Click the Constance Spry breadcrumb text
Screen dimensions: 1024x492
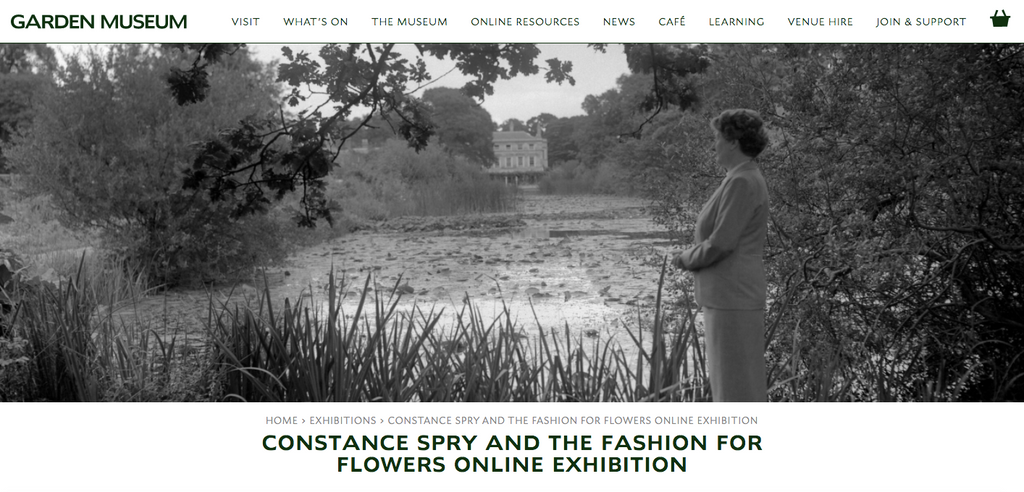573,420
